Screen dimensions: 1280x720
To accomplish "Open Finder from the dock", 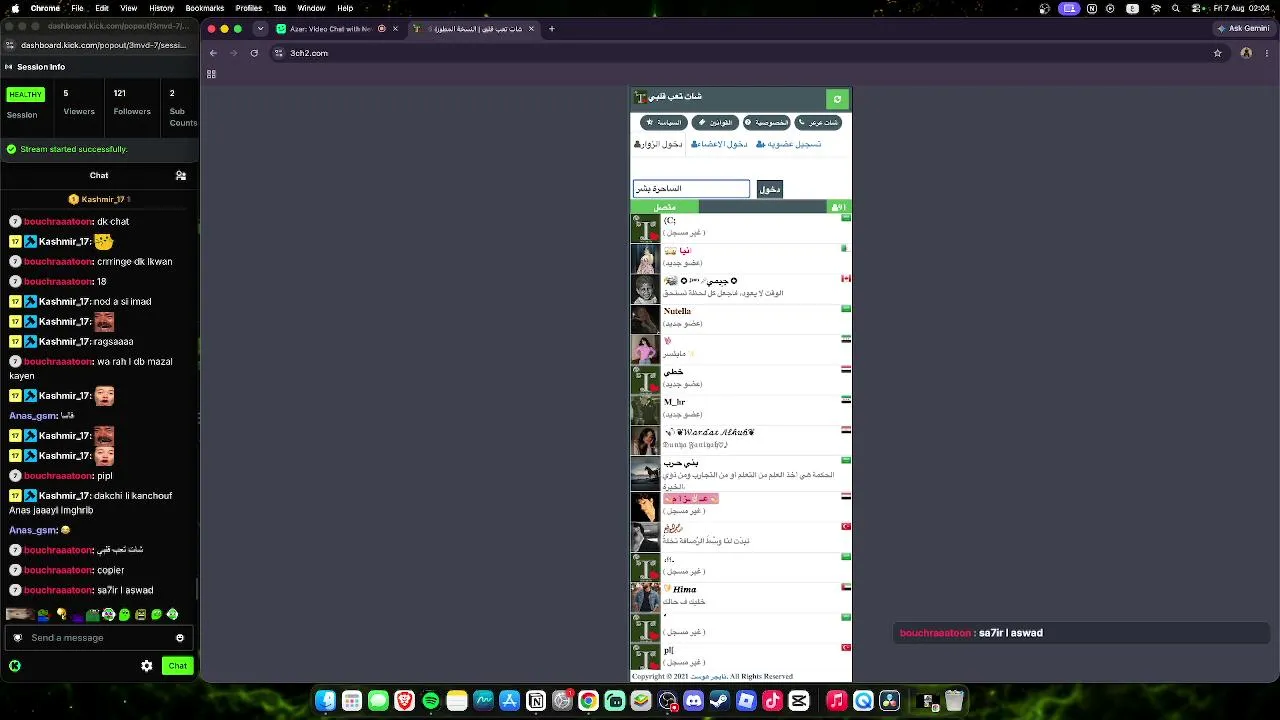I will coord(326,701).
